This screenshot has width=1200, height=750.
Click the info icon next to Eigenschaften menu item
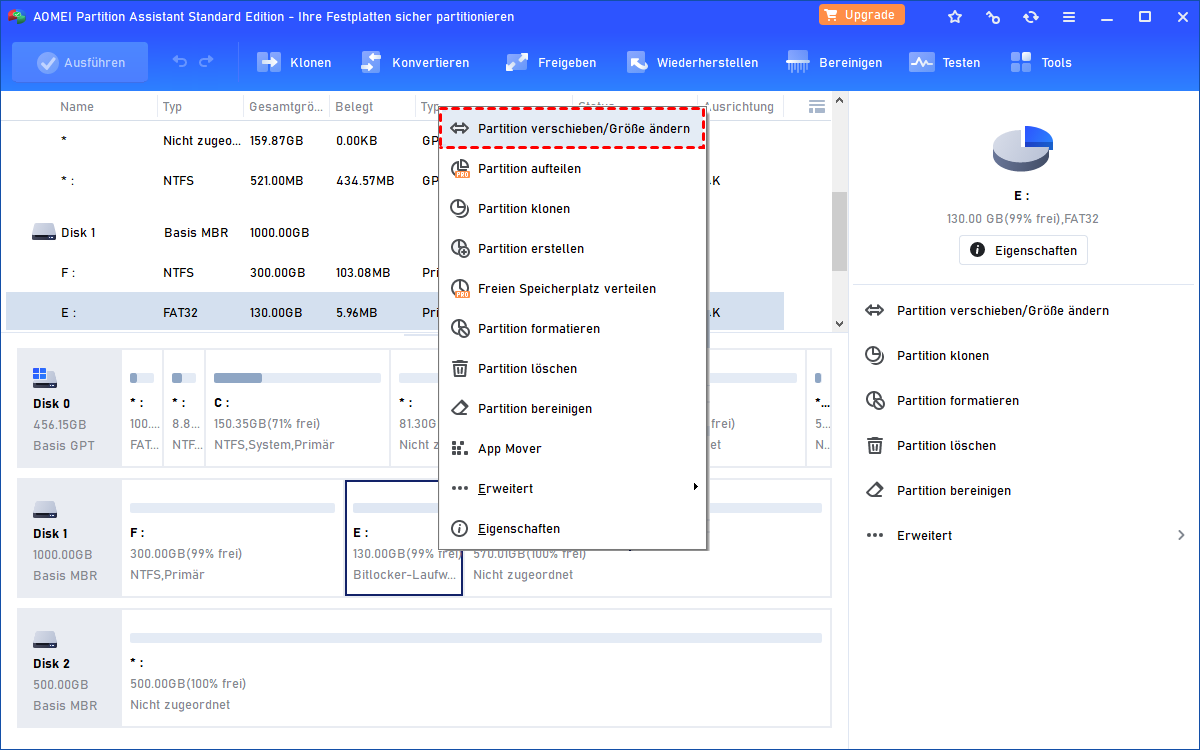click(460, 528)
